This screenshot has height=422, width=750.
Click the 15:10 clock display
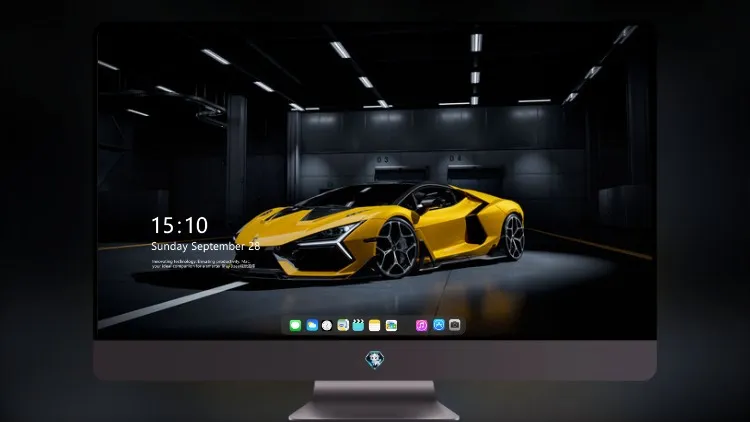[x=179, y=225]
